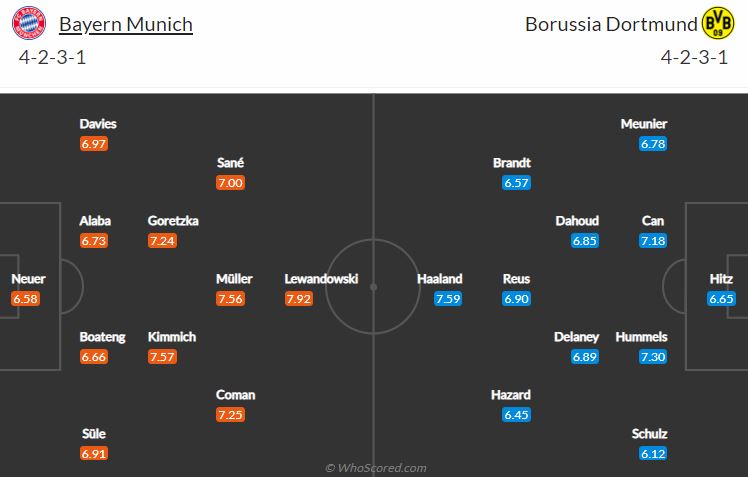Open the Borussia Dortmund team name
Viewport: 748px width, 477px height.
[611, 24]
